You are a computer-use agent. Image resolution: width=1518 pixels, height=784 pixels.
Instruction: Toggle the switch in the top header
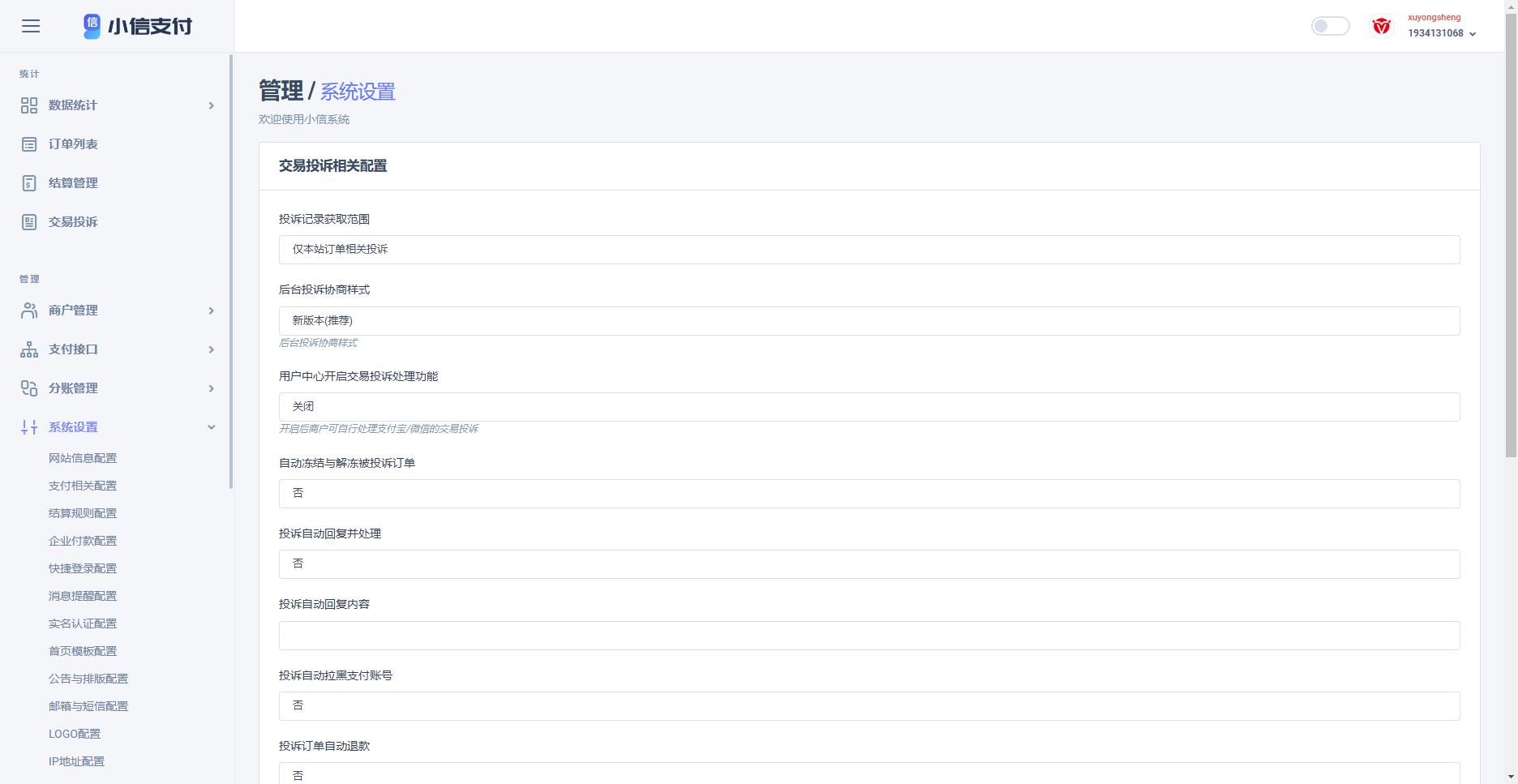pos(1330,27)
